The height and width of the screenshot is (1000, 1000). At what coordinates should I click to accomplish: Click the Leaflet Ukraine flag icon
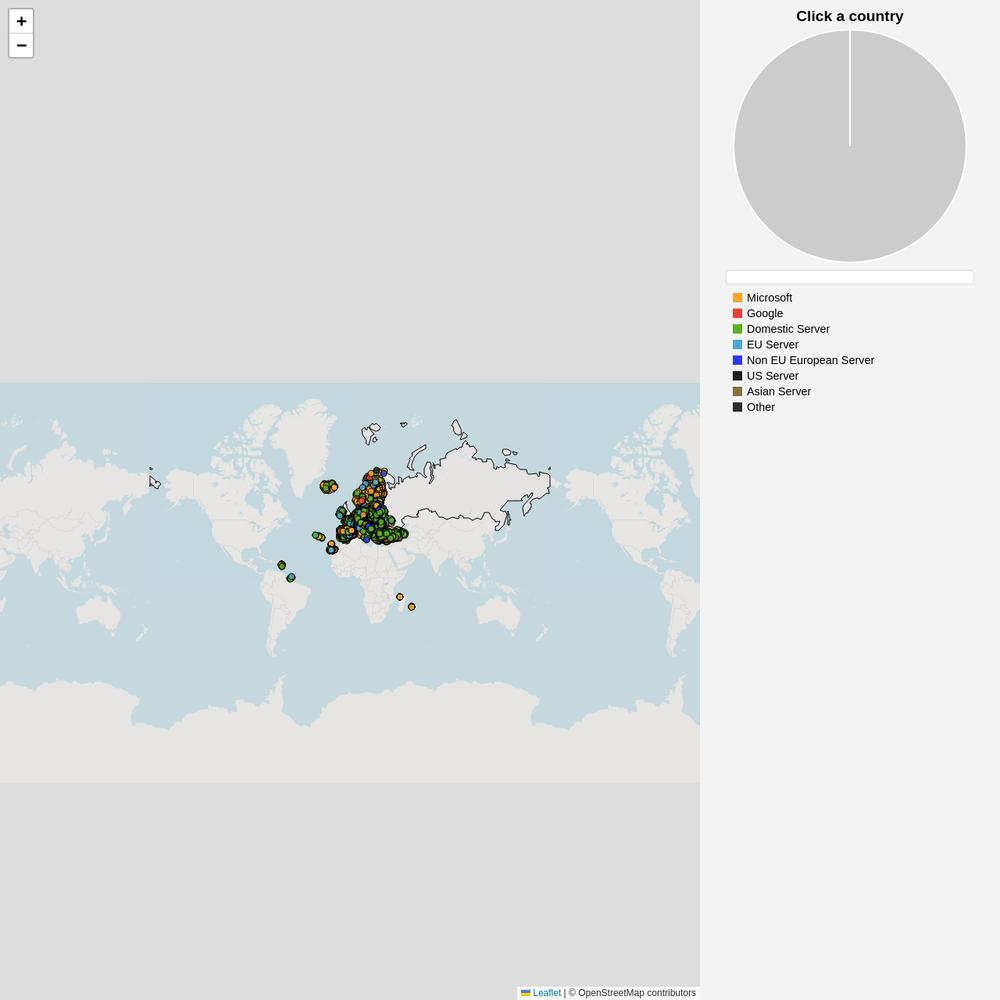pyautogui.click(x=526, y=993)
